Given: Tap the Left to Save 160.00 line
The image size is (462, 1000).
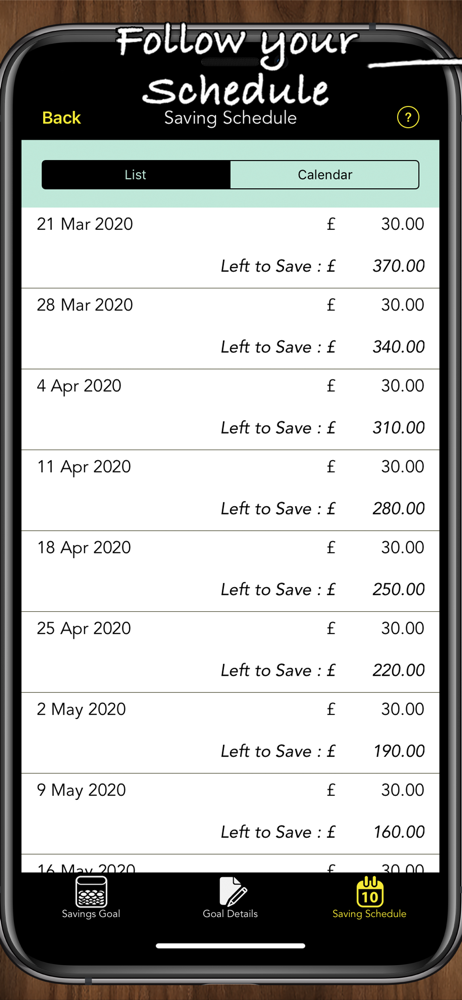Looking at the screenshot, I should coord(322,832).
